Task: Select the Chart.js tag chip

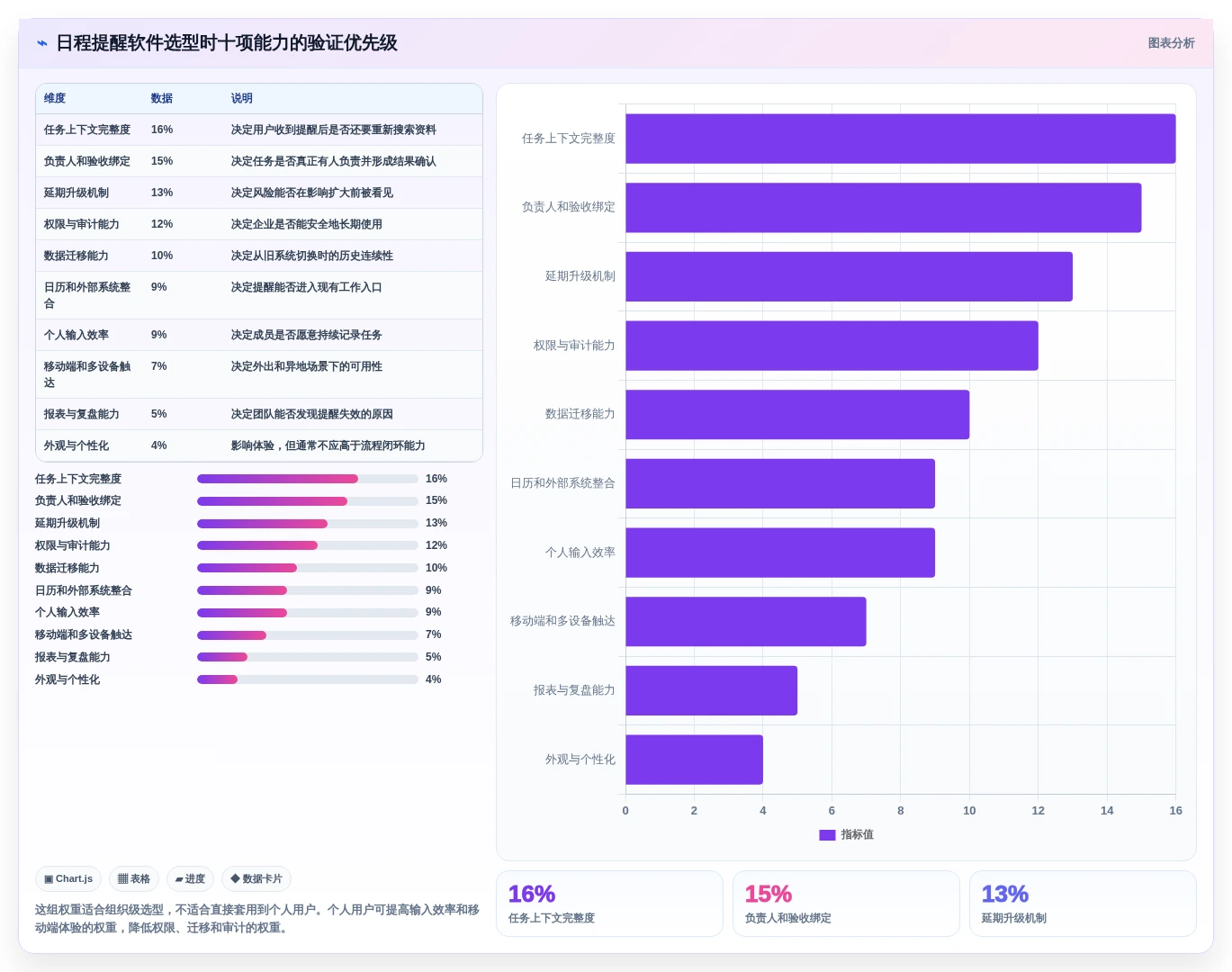Action: tap(68, 879)
